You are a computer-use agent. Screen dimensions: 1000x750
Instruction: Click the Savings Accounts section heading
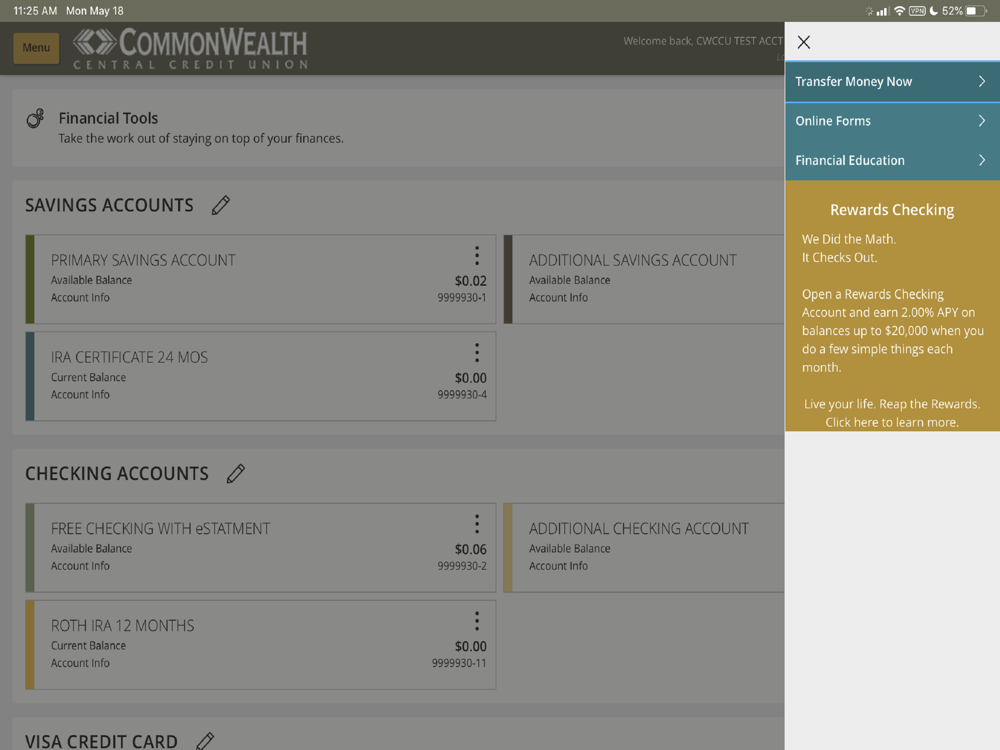coord(109,205)
